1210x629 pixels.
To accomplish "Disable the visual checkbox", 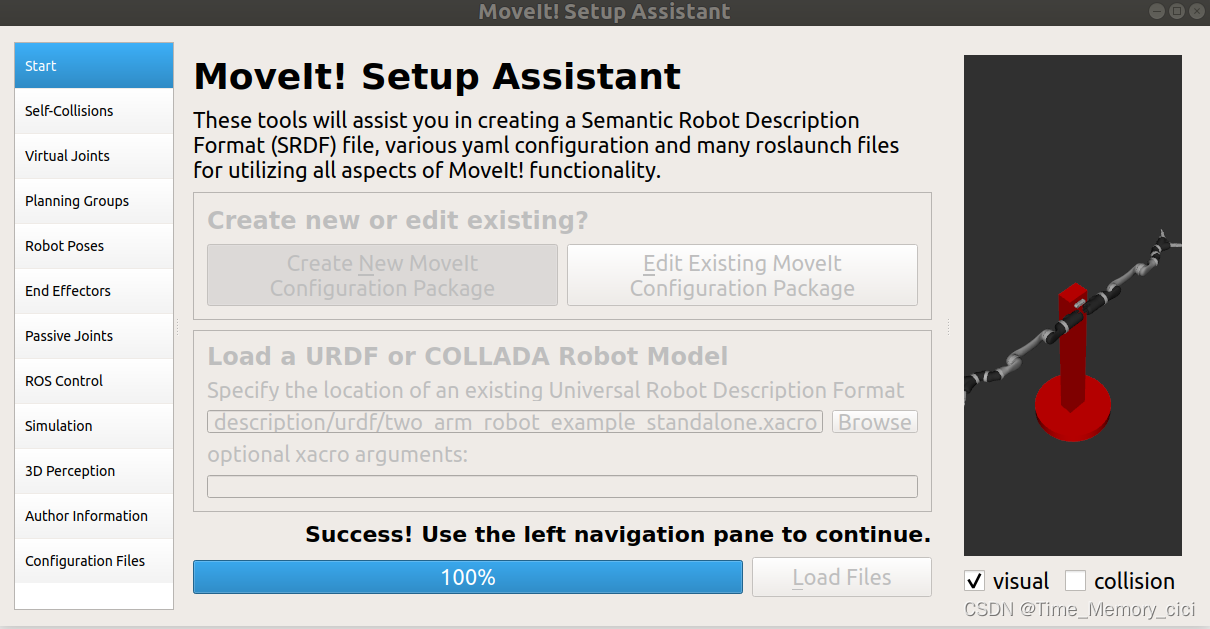I will coord(974,580).
